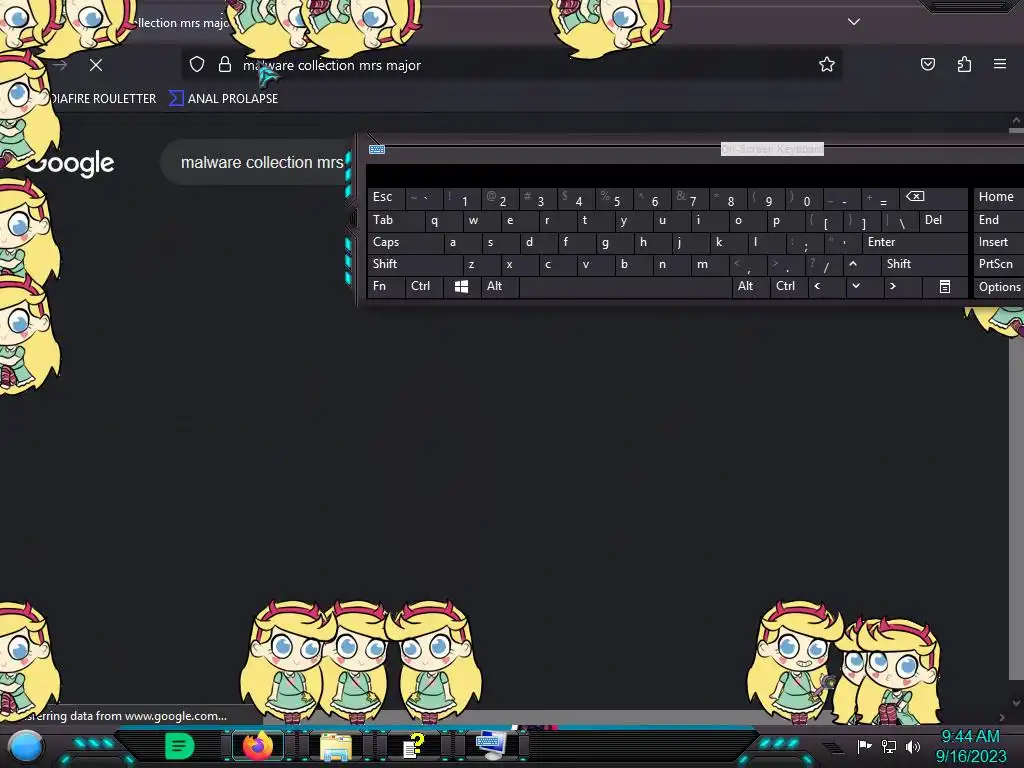Tap the End key

pos(999,220)
